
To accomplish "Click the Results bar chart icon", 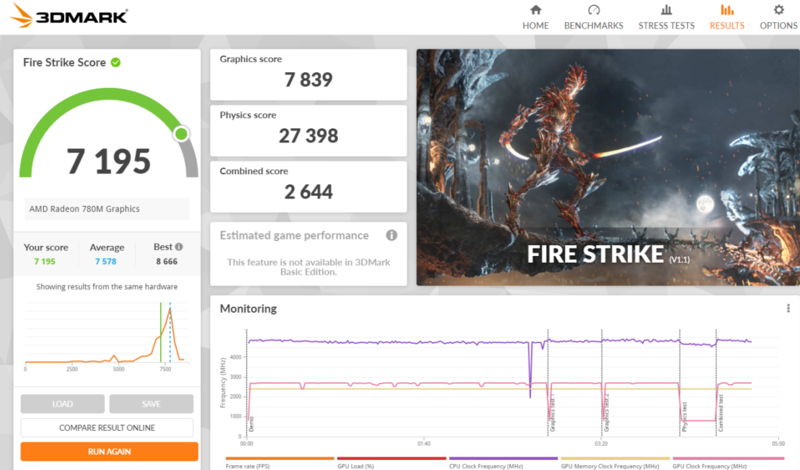I will pos(727,10).
